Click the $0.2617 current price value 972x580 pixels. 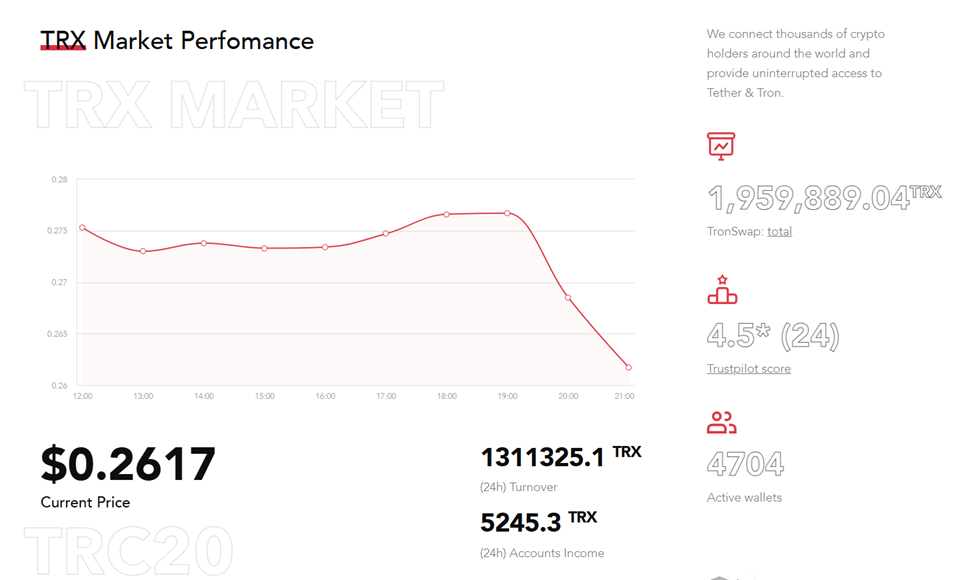[128, 464]
